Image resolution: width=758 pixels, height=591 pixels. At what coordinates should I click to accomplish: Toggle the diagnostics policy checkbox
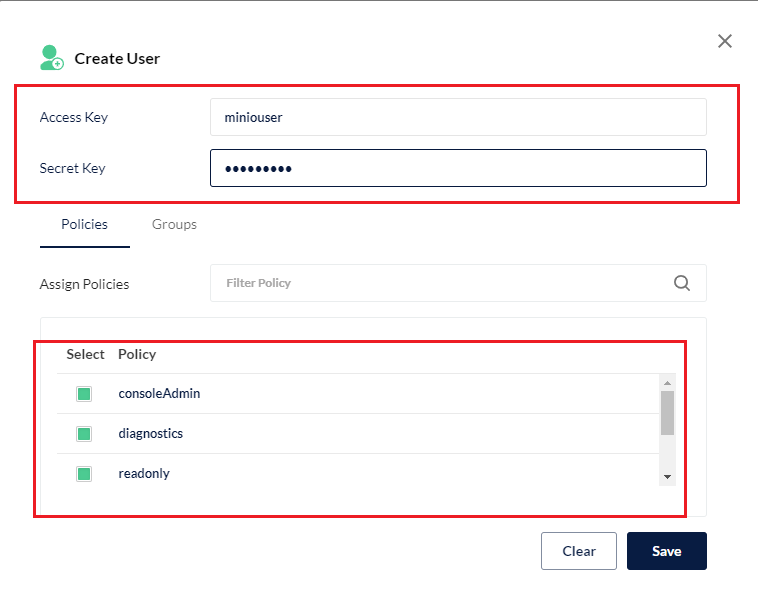(84, 434)
